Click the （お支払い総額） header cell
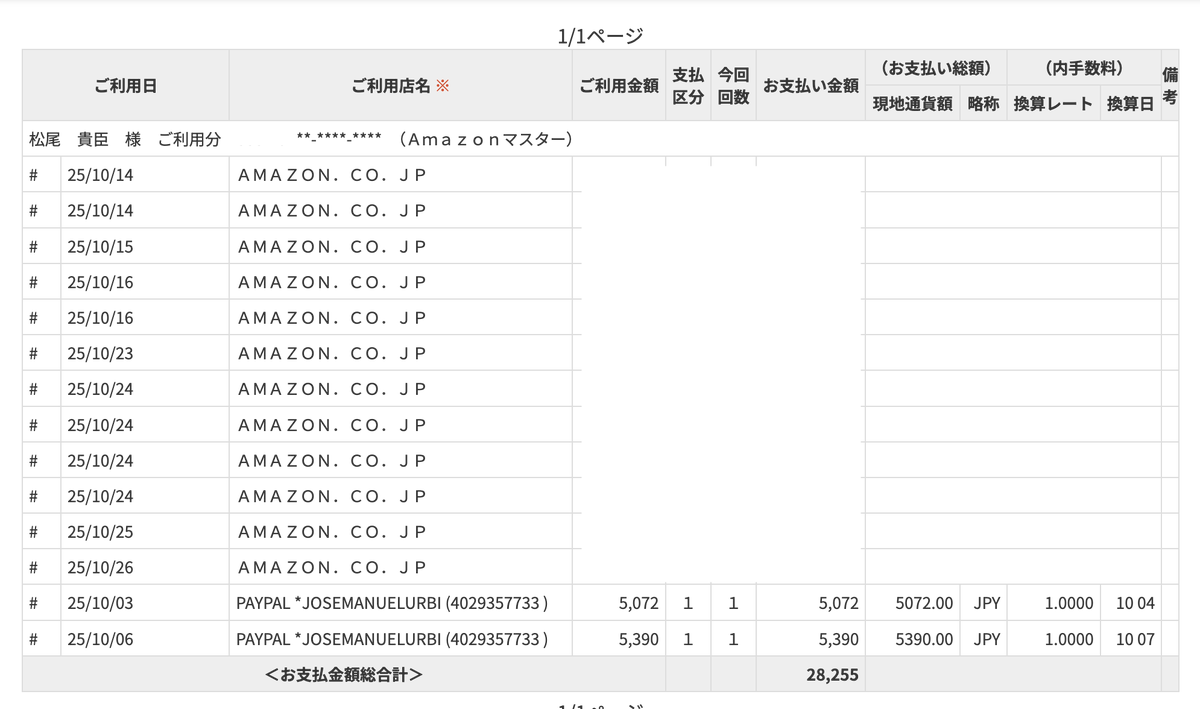This screenshot has height=709, width=1200. pyautogui.click(x=935, y=67)
